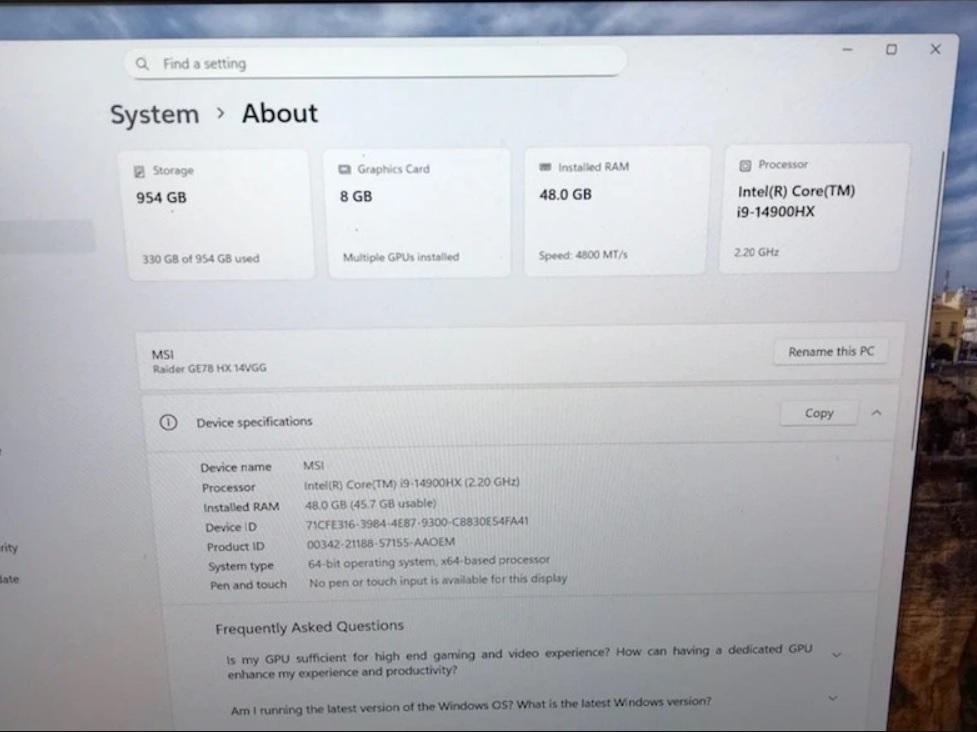This screenshot has width=977, height=732.
Task: Maximize the Settings window
Action: click(x=891, y=49)
